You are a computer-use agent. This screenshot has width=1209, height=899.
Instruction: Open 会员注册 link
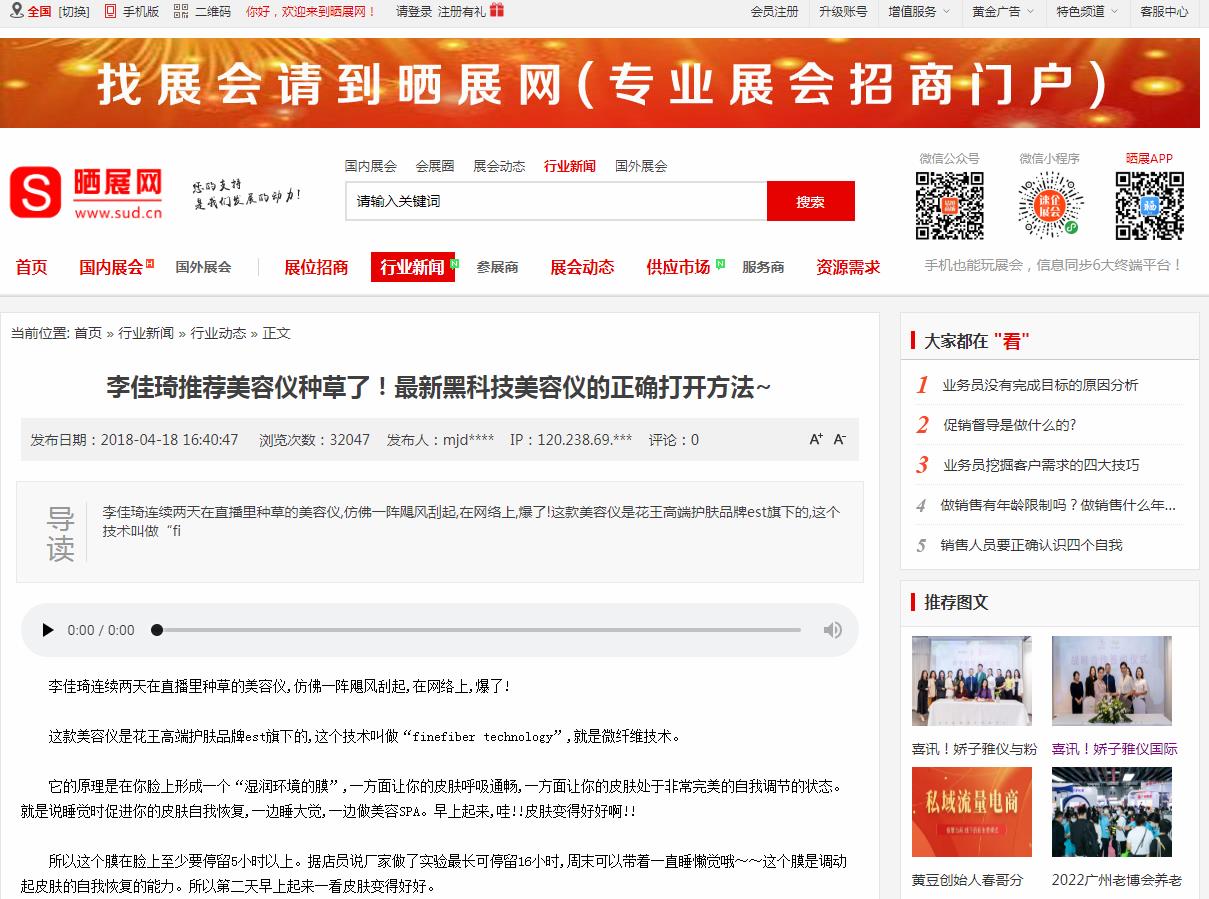[x=775, y=11]
